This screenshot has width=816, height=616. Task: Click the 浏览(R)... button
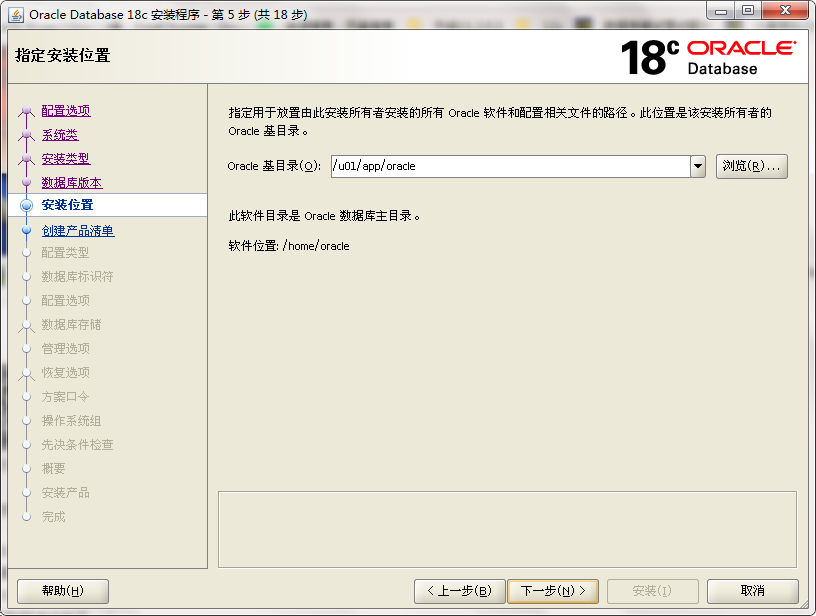[751, 166]
